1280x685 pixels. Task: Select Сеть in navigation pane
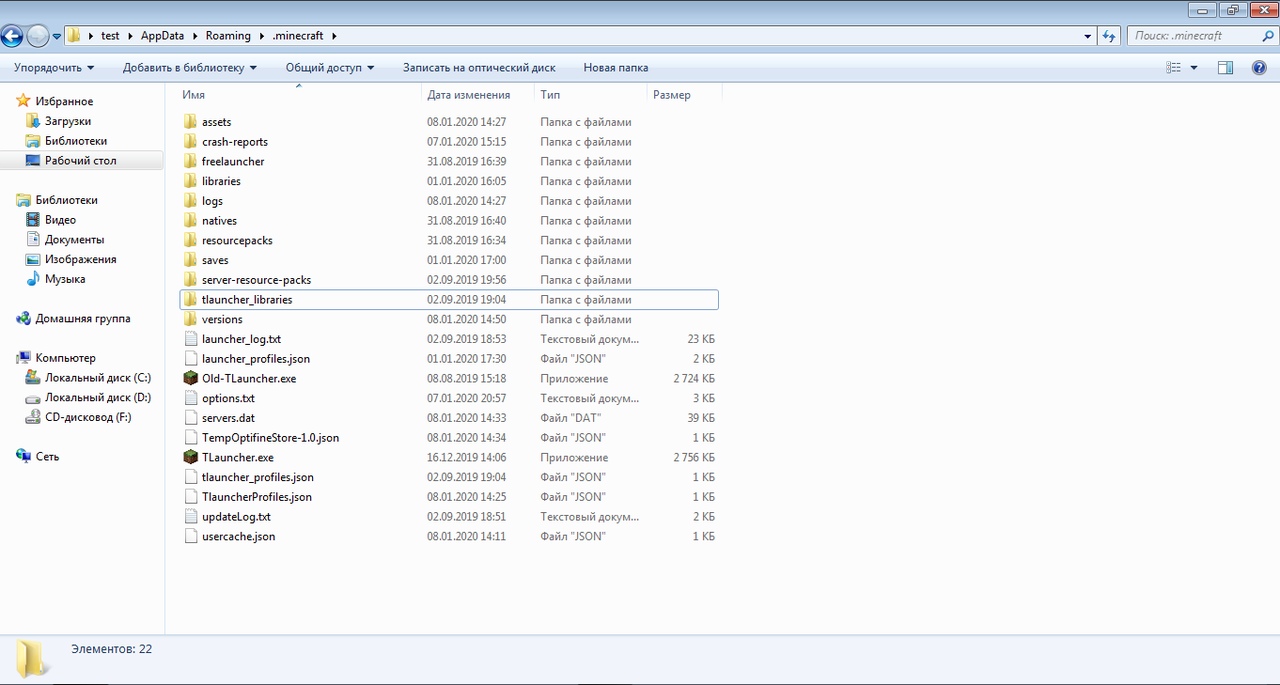47,456
